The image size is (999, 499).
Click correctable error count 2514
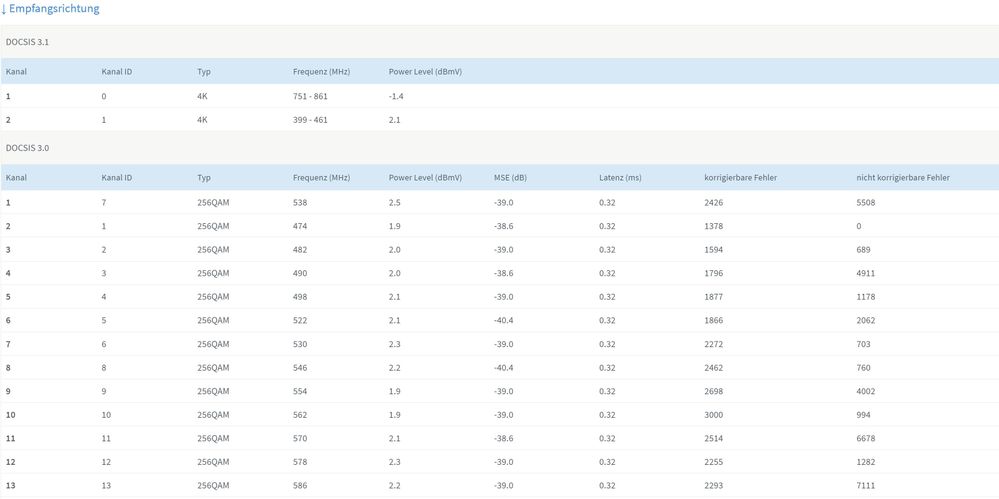(714, 438)
